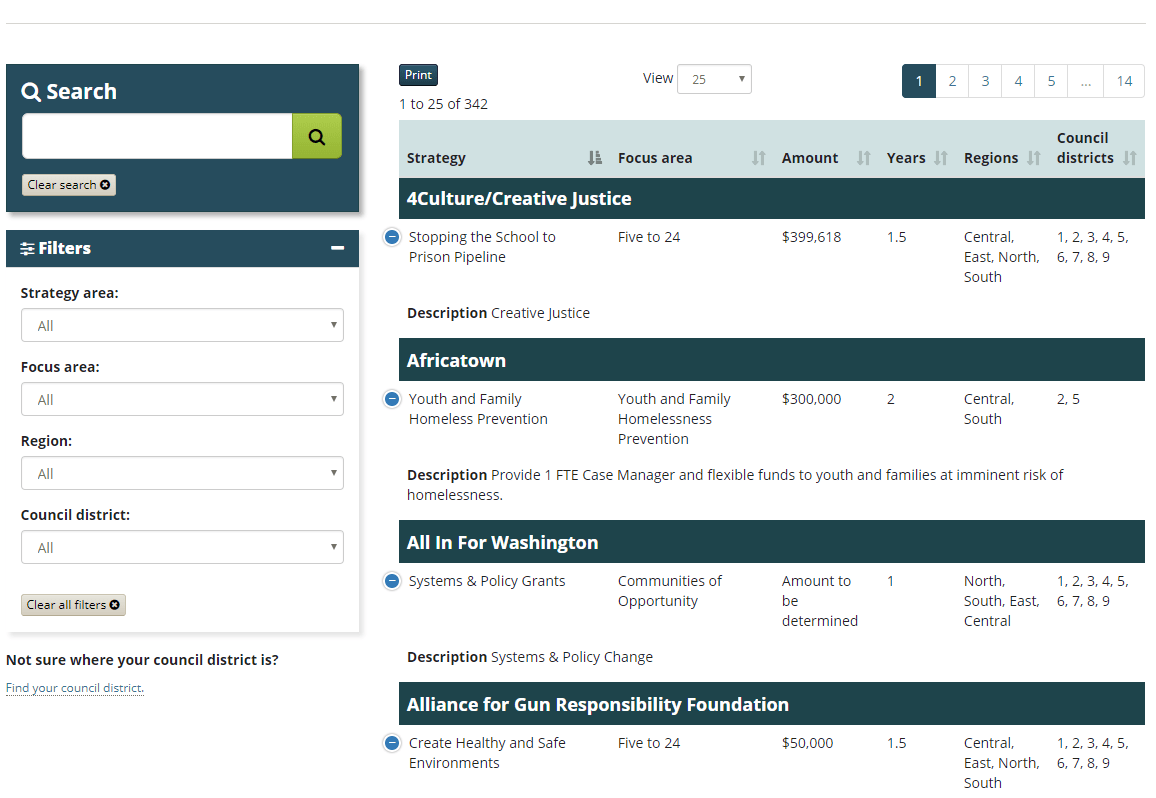1156x798 pixels.
Task: Click '1 to 25 of 342' results count
Action: 443,104
